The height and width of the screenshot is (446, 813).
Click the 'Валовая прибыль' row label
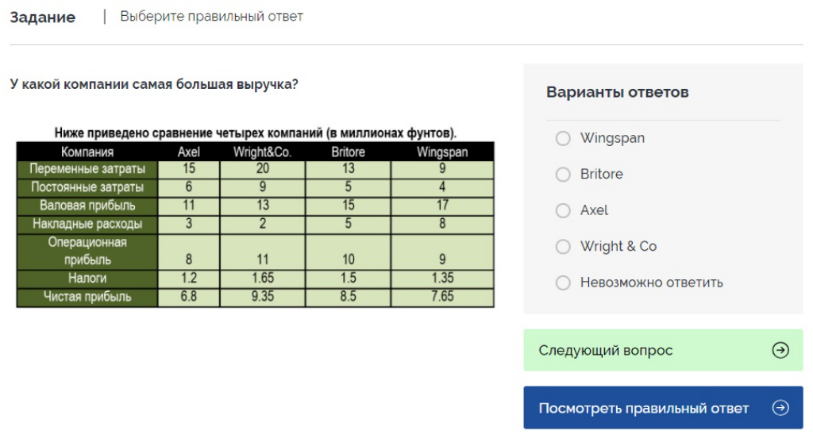click(x=87, y=205)
